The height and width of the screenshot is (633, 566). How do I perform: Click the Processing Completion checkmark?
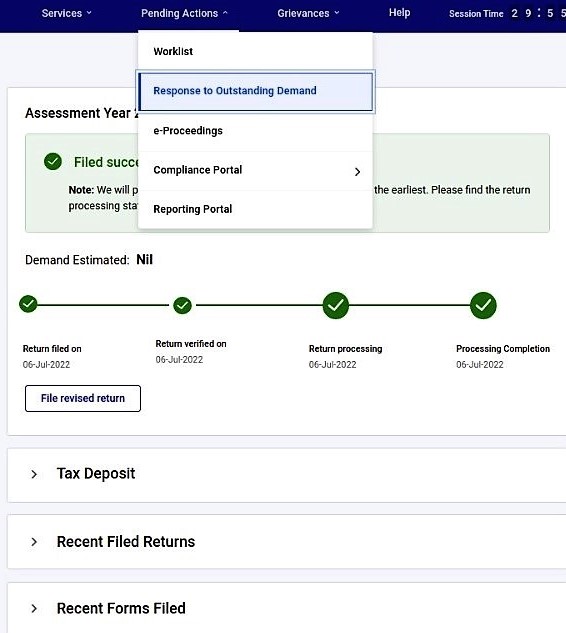(483, 305)
